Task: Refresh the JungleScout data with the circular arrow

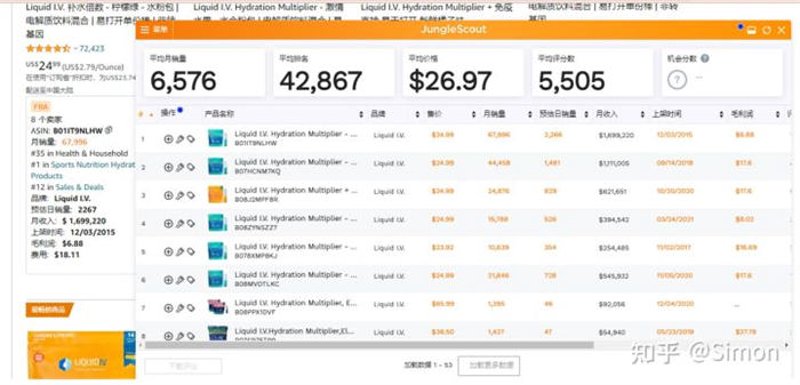Action: tap(766, 30)
